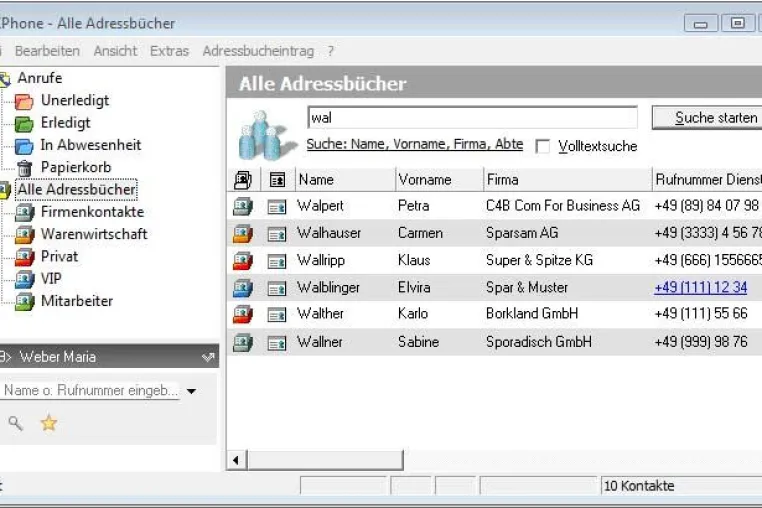Screen dimensions: 762x508
Task: Select the Mitarbeiter address book icon
Action: [25, 302]
